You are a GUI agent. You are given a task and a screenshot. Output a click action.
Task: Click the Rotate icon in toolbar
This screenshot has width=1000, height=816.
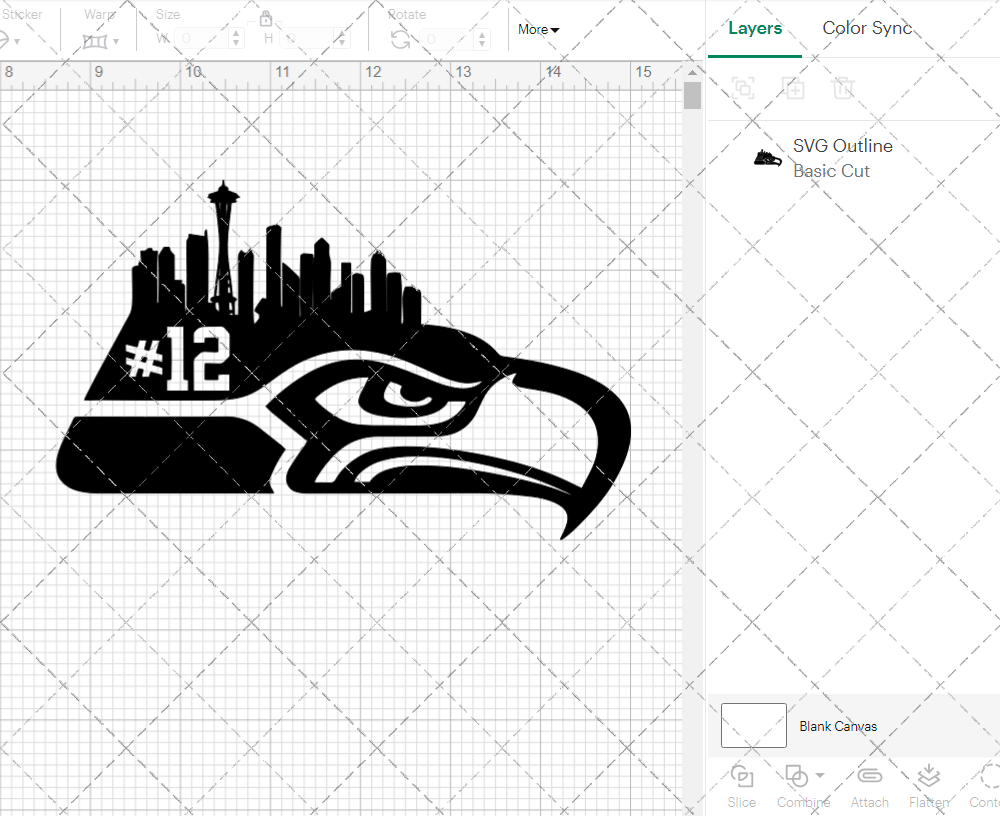coord(400,39)
